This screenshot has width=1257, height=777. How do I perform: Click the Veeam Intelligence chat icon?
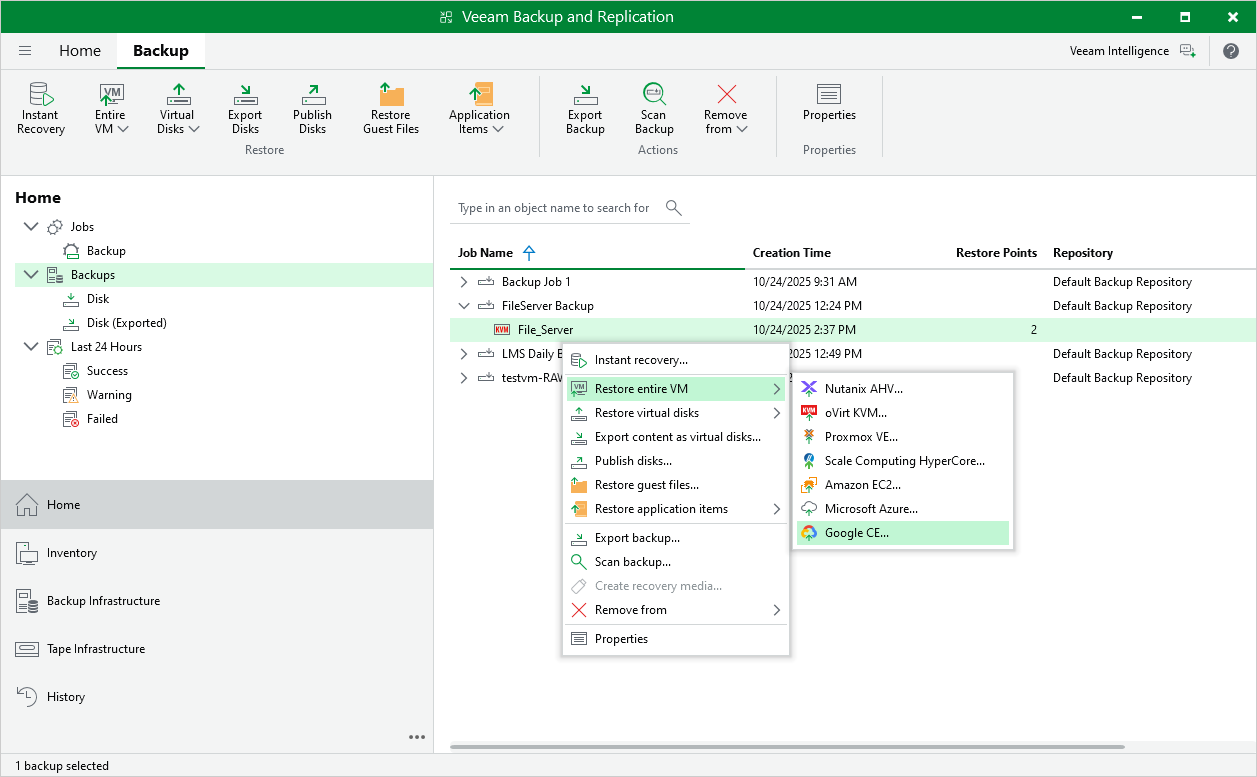tap(1188, 51)
